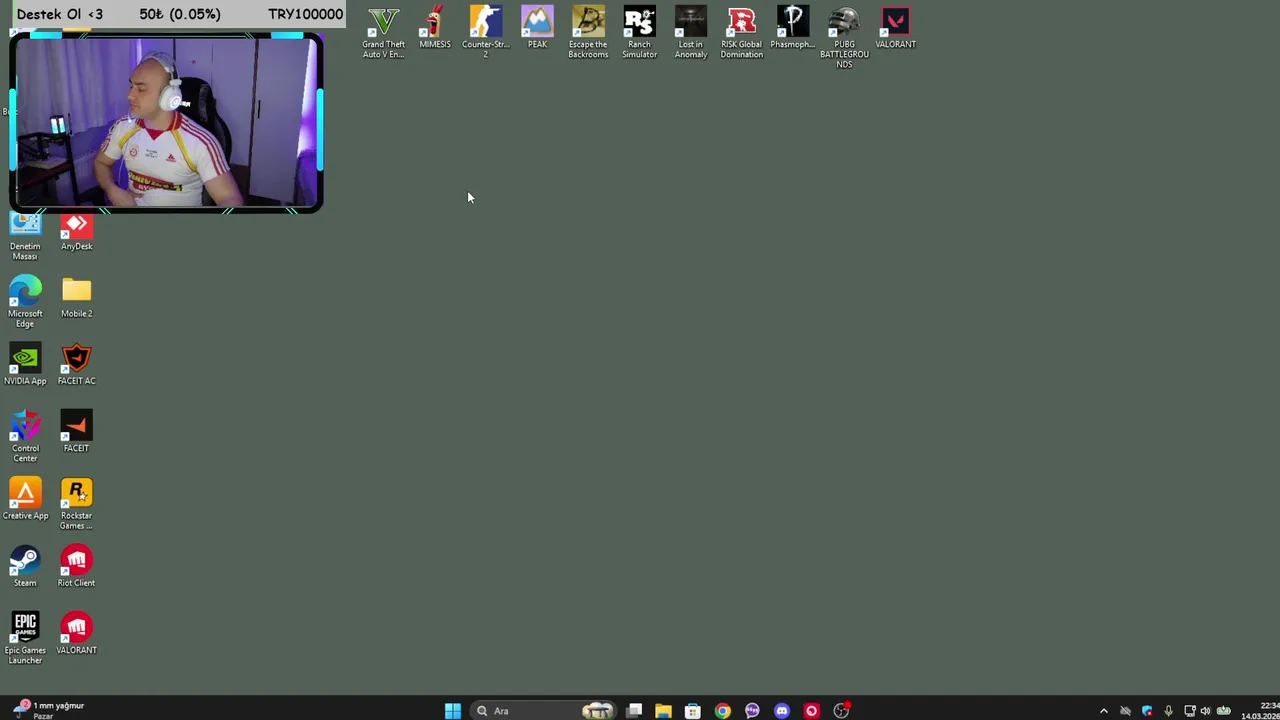Launch Steam from the desktop
The width and height of the screenshot is (1280, 720).
25,566
